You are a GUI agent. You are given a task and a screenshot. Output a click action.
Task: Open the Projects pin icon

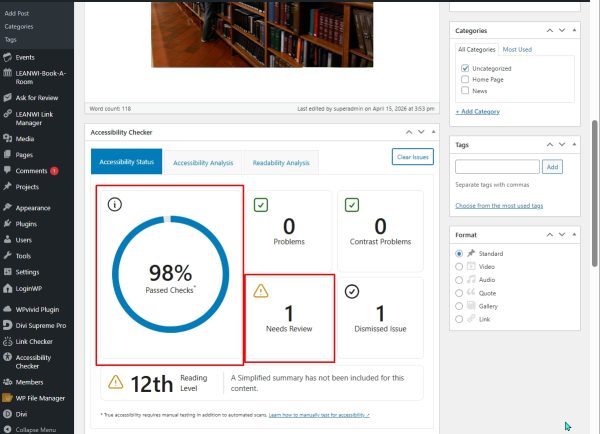coord(7,186)
